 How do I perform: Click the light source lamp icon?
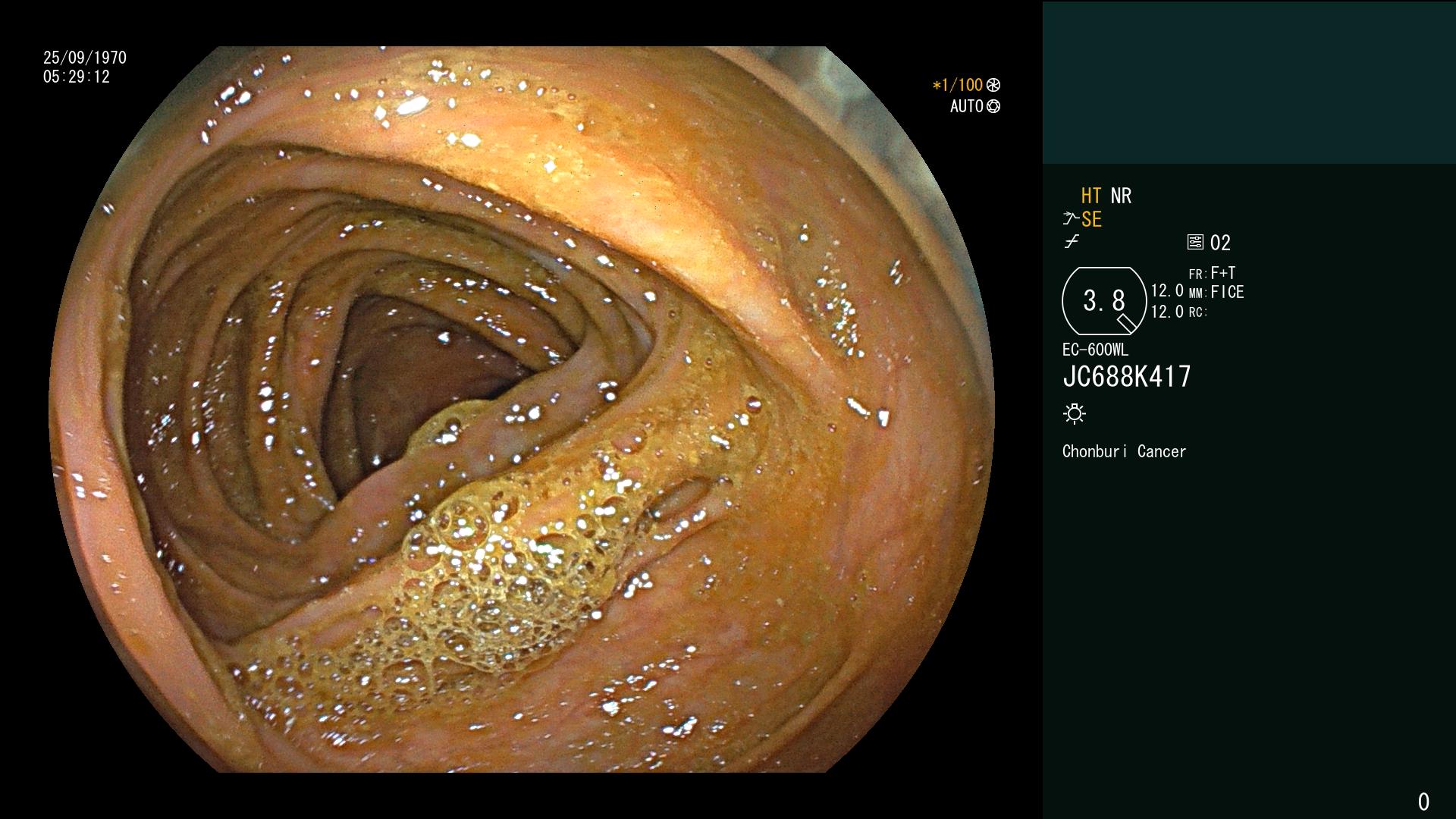tap(1075, 414)
